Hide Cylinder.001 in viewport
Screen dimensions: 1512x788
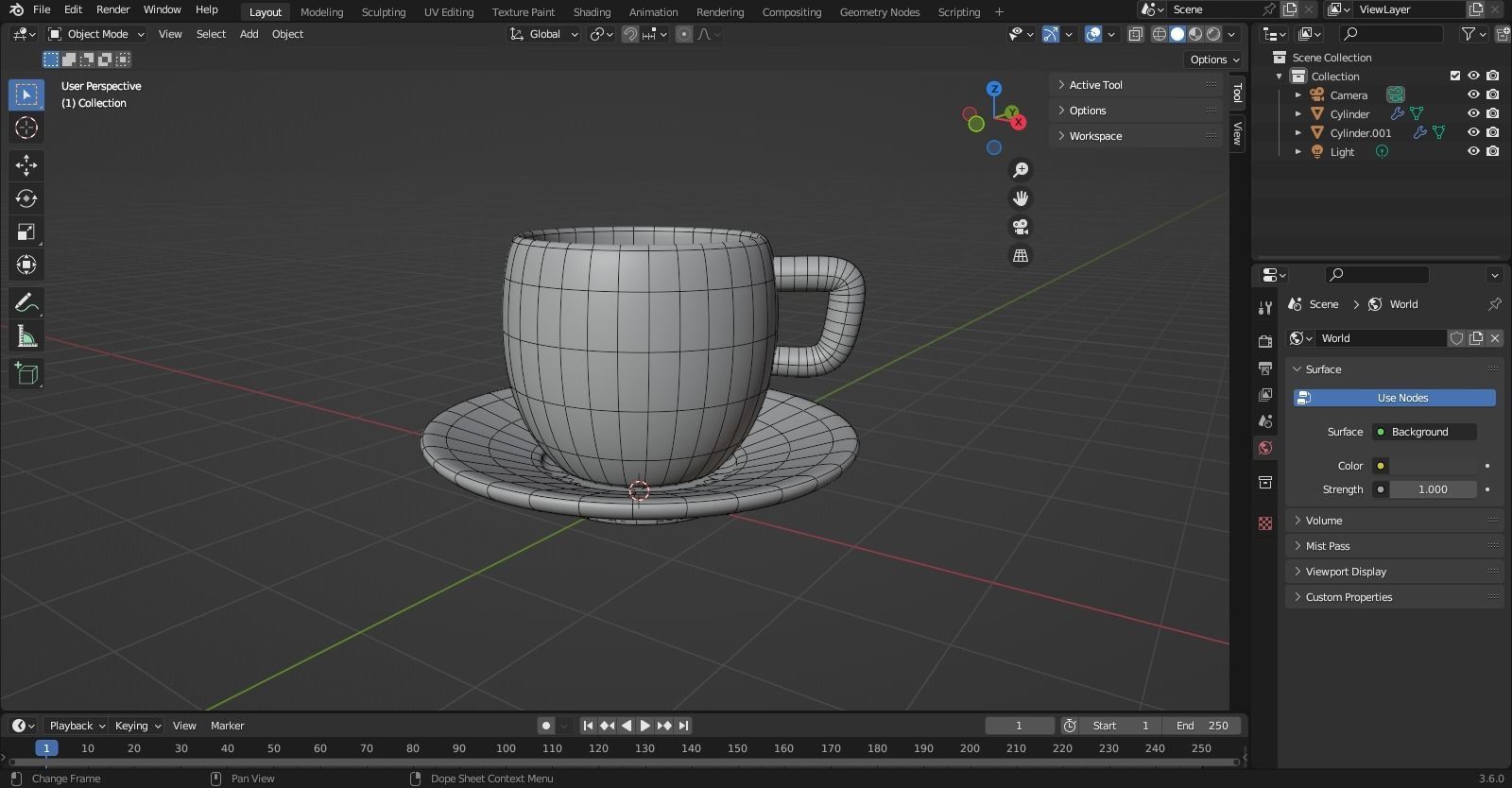pos(1473,133)
